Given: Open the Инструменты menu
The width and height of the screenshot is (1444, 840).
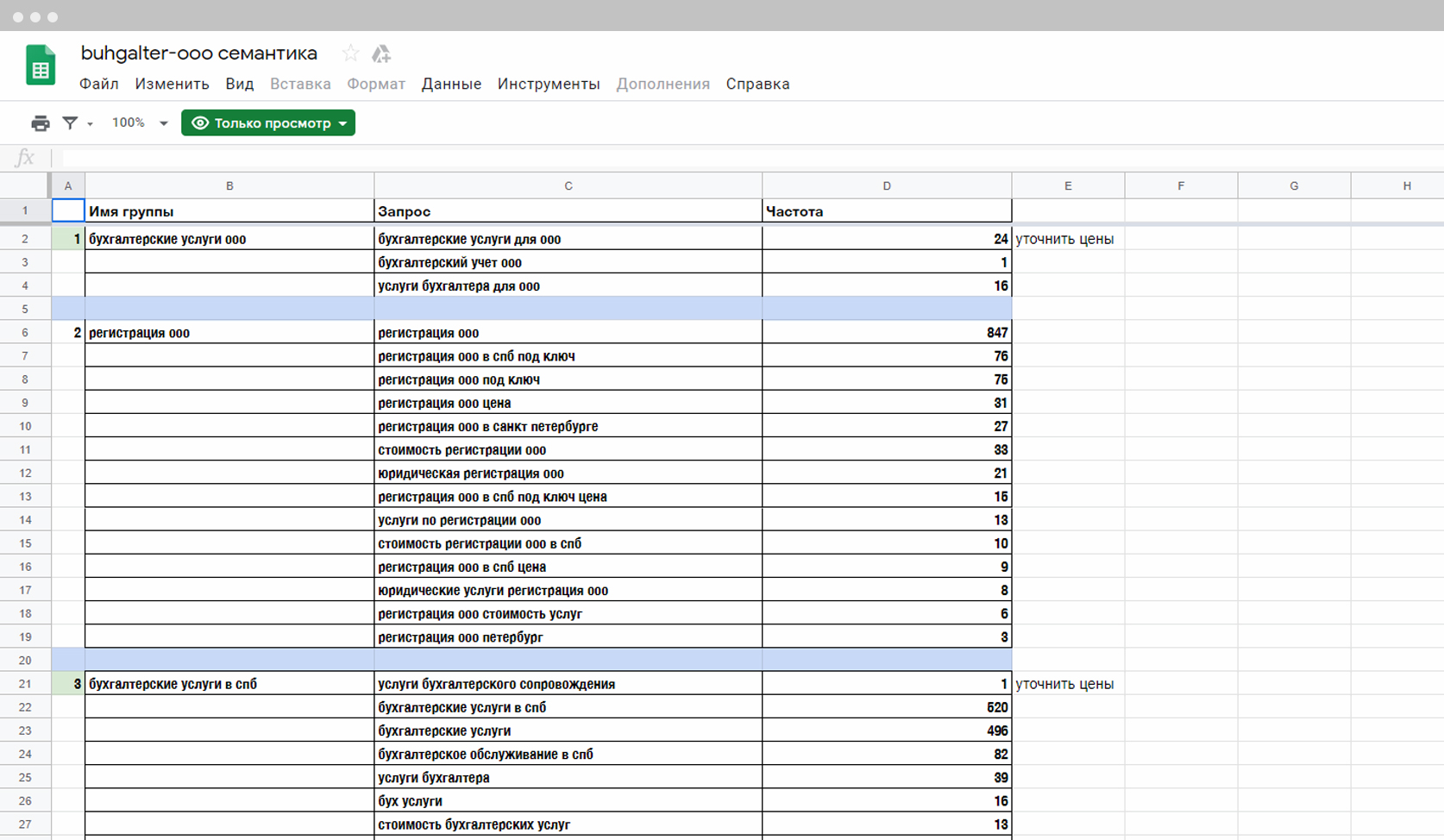Looking at the screenshot, I should (x=549, y=84).
